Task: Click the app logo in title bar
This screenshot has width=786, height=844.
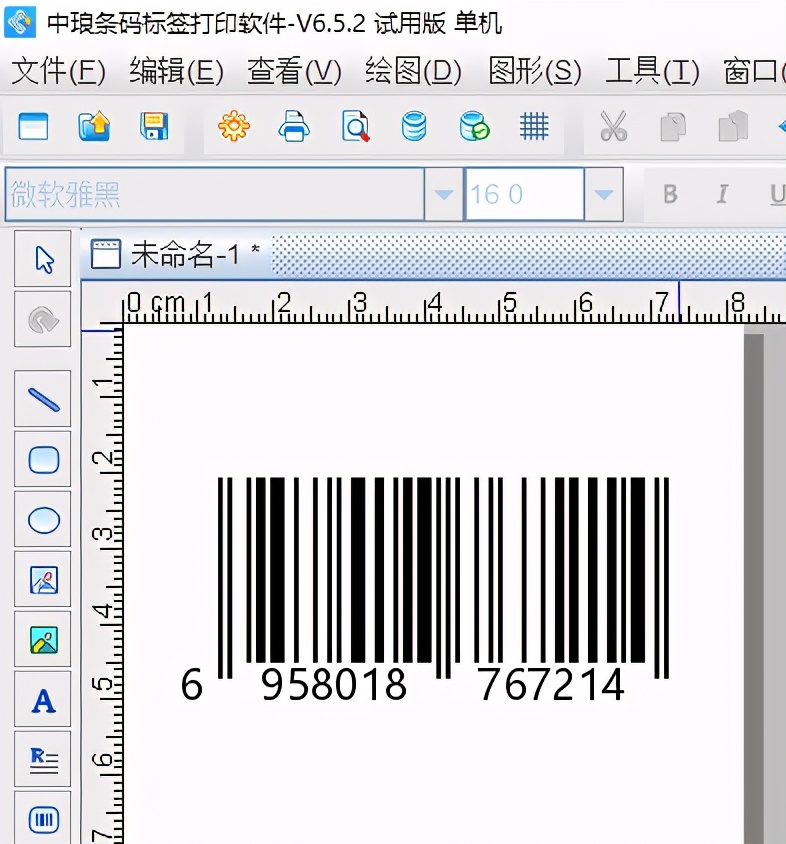Action: tap(19, 22)
